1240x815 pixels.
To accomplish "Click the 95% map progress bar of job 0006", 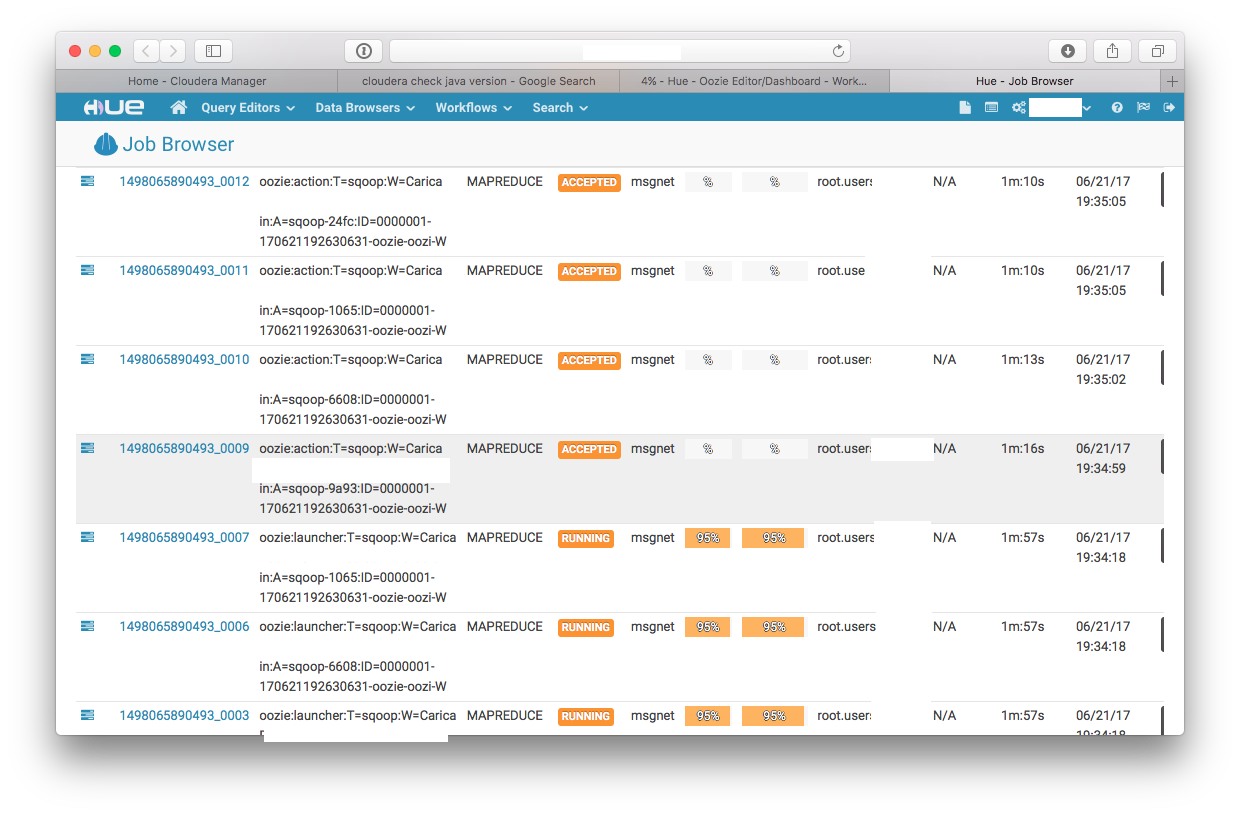I will (x=707, y=626).
